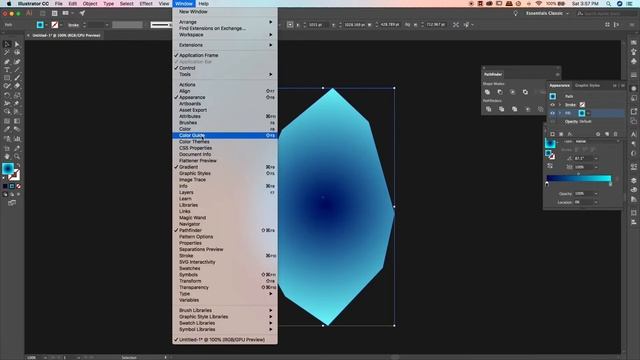Viewport: 640px width, 360px height.
Task: Expand Brush Libraries submenu
Action: (x=225, y=310)
